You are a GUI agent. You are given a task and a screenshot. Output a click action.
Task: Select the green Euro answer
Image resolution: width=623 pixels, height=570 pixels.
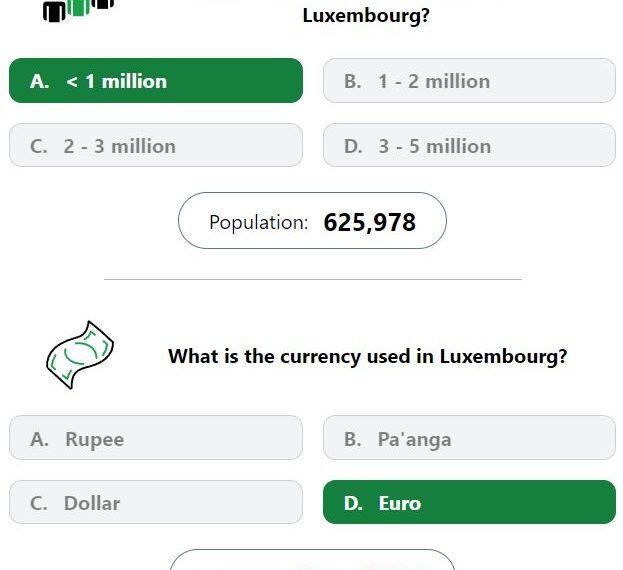pyautogui.click(x=469, y=502)
